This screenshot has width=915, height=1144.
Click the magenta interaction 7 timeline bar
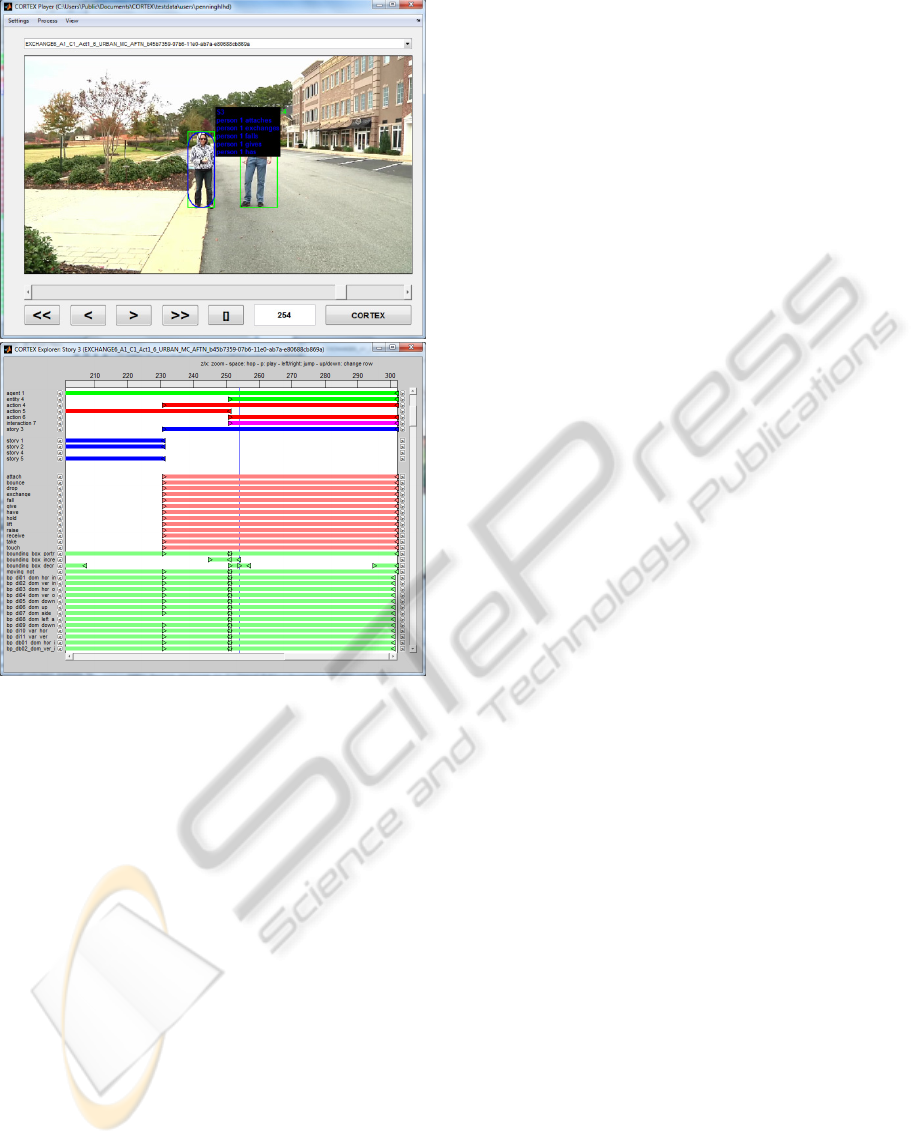(x=310, y=423)
